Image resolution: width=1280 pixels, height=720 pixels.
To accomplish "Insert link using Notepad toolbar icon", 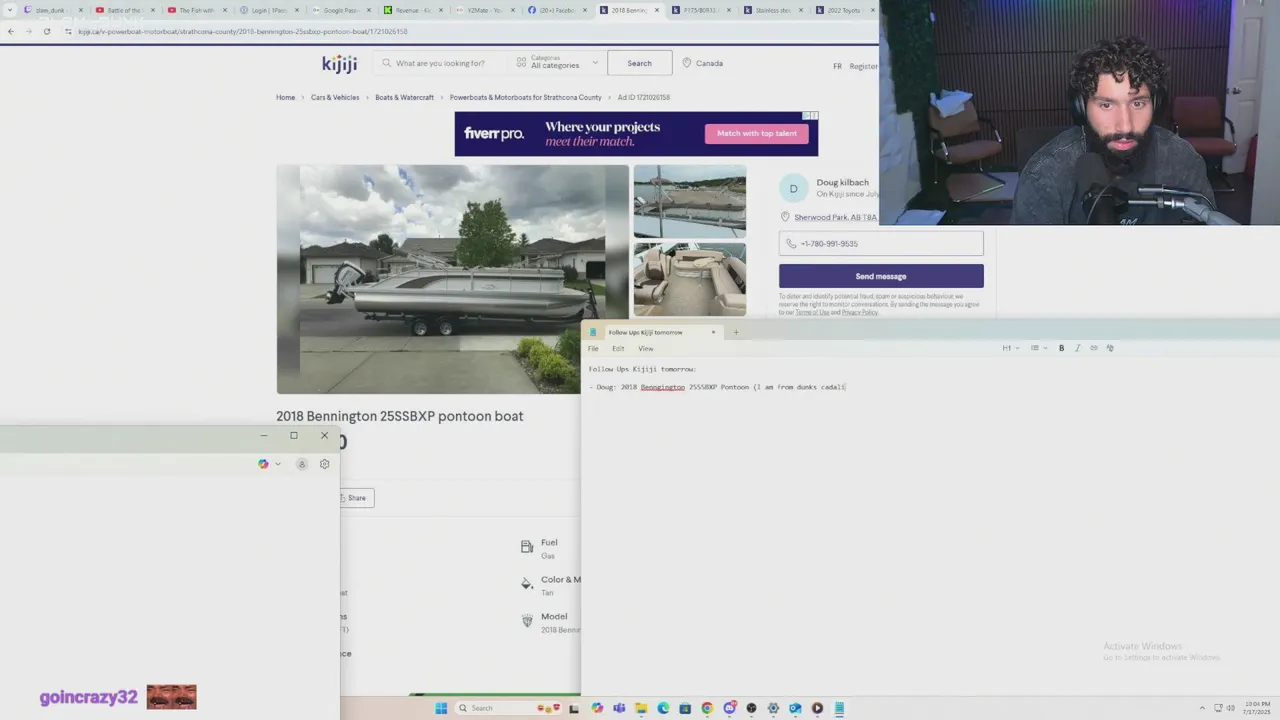I will pos(1093,348).
